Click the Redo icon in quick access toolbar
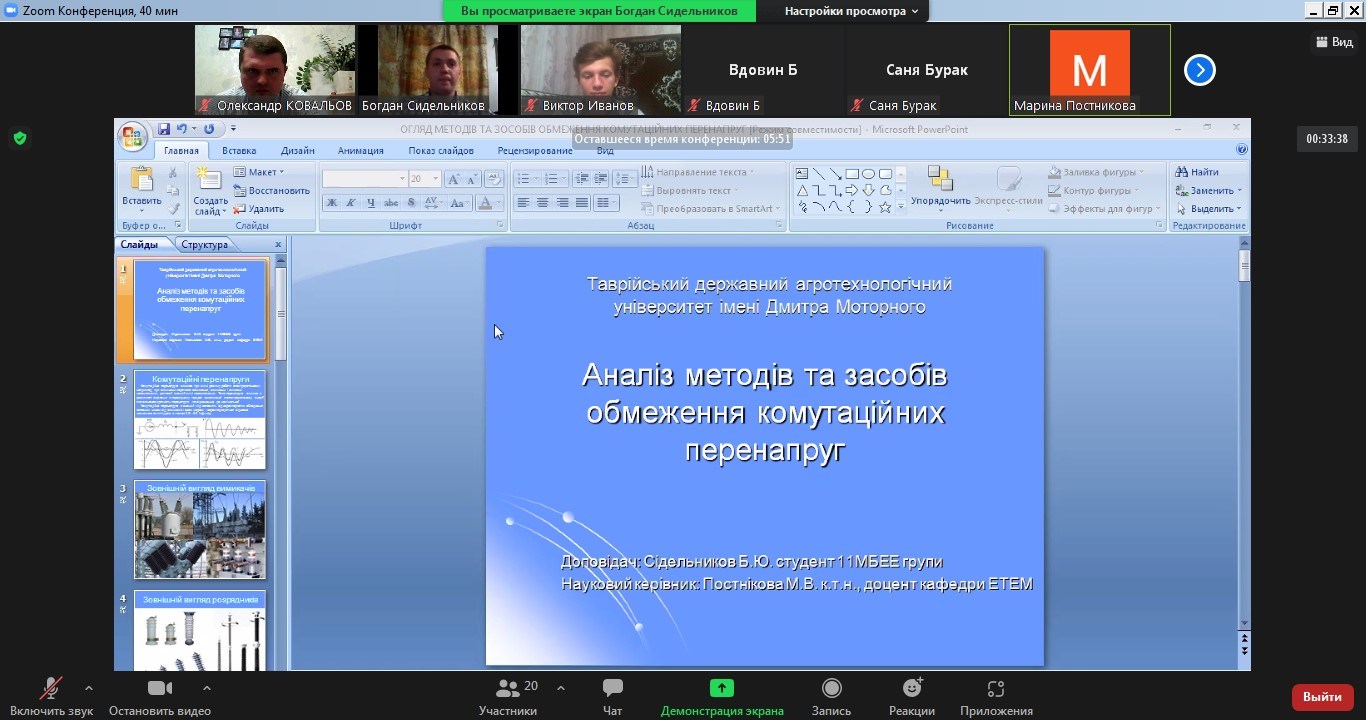The height and width of the screenshot is (720, 1366). click(x=209, y=129)
